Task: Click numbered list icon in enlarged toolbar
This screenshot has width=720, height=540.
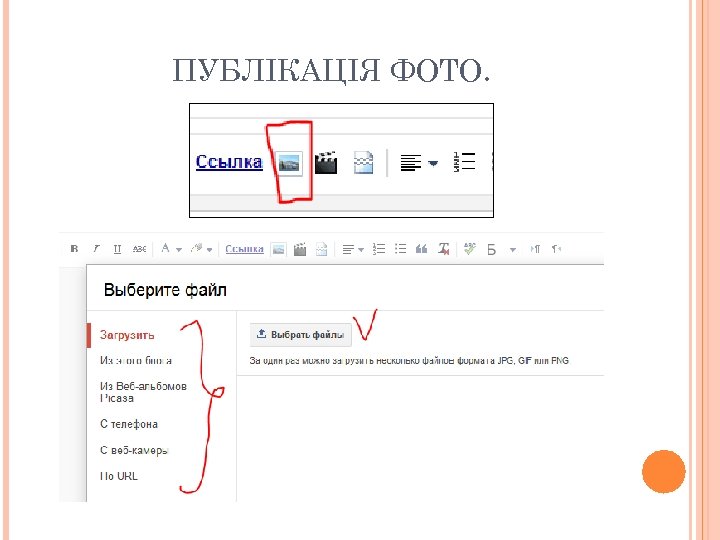Action: (464, 162)
